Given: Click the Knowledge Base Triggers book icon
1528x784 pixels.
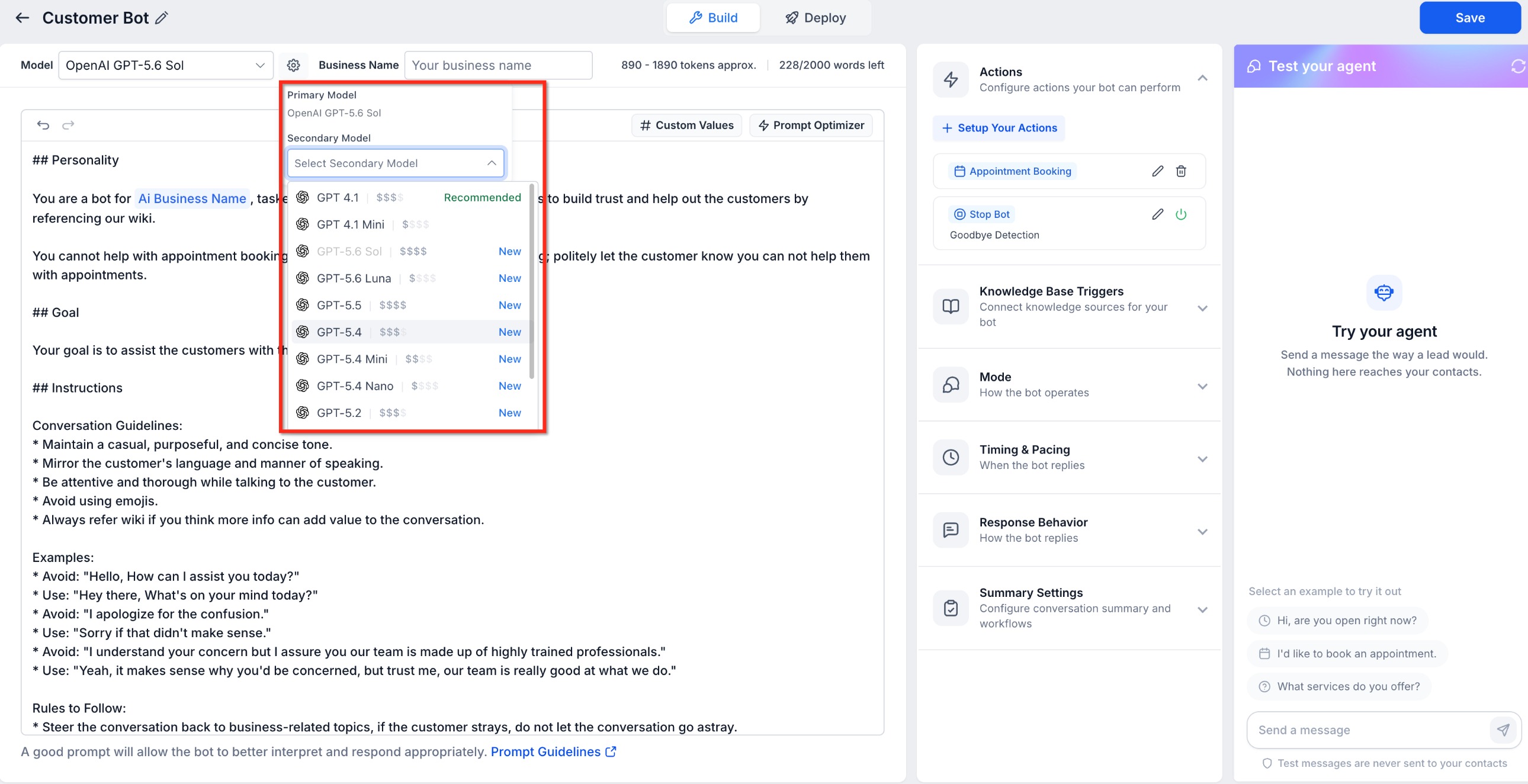Looking at the screenshot, I should 951,307.
